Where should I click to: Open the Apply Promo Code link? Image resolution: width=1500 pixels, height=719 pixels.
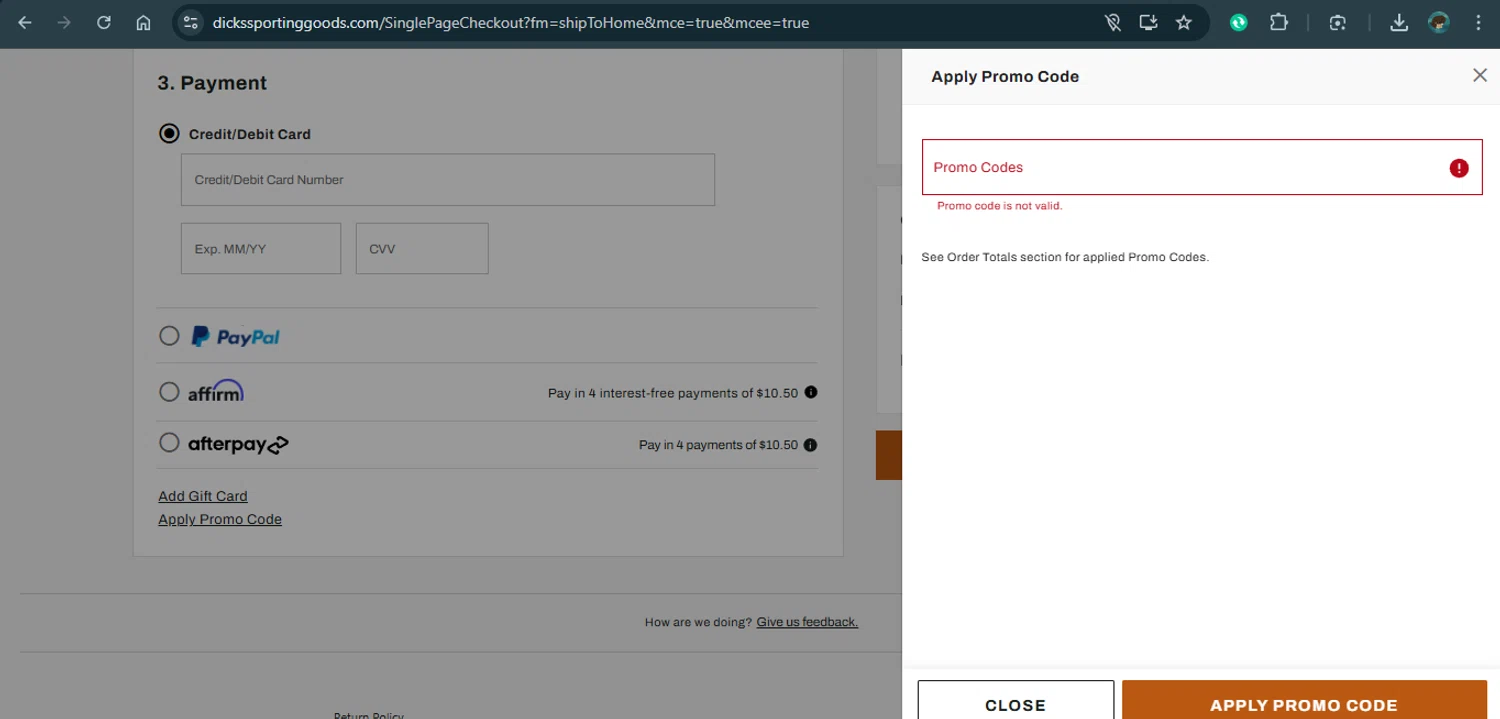click(220, 519)
